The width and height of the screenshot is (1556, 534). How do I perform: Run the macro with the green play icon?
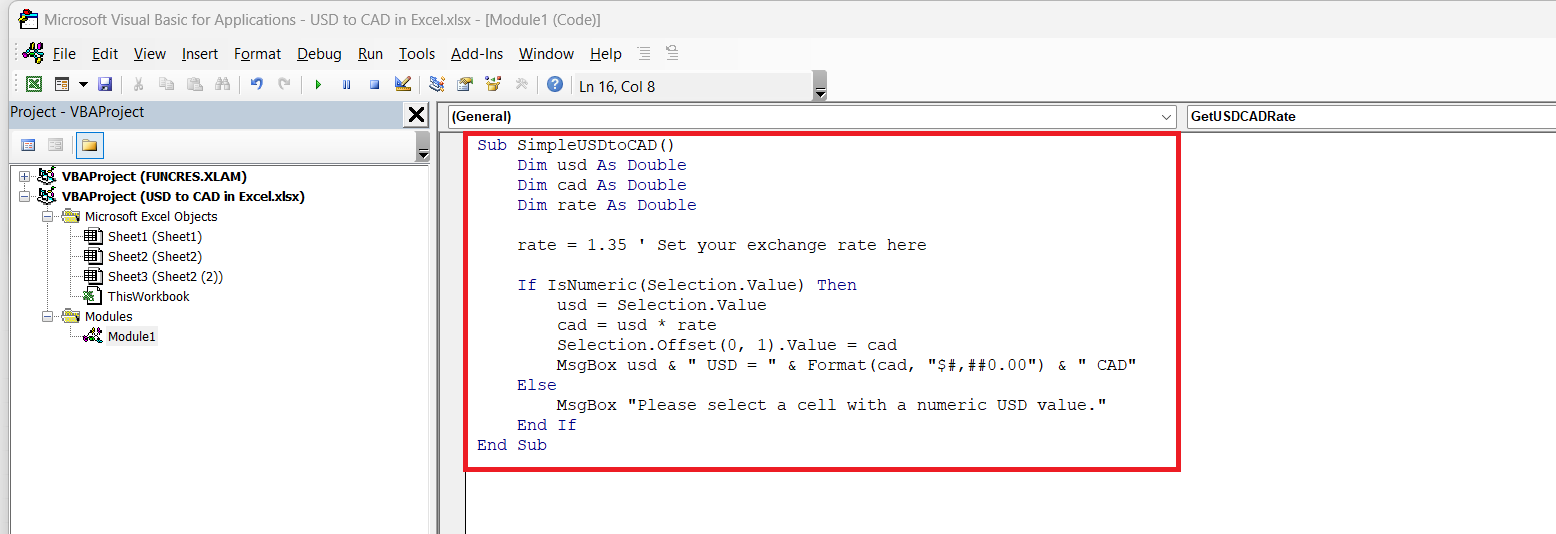pos(318,85)
